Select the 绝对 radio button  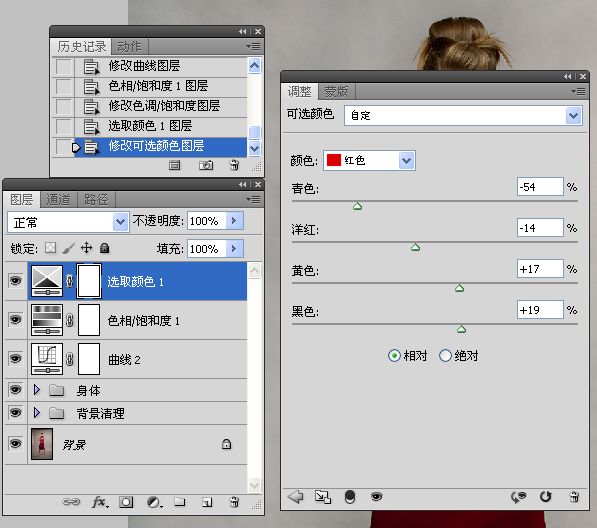(x=445, y=356)
